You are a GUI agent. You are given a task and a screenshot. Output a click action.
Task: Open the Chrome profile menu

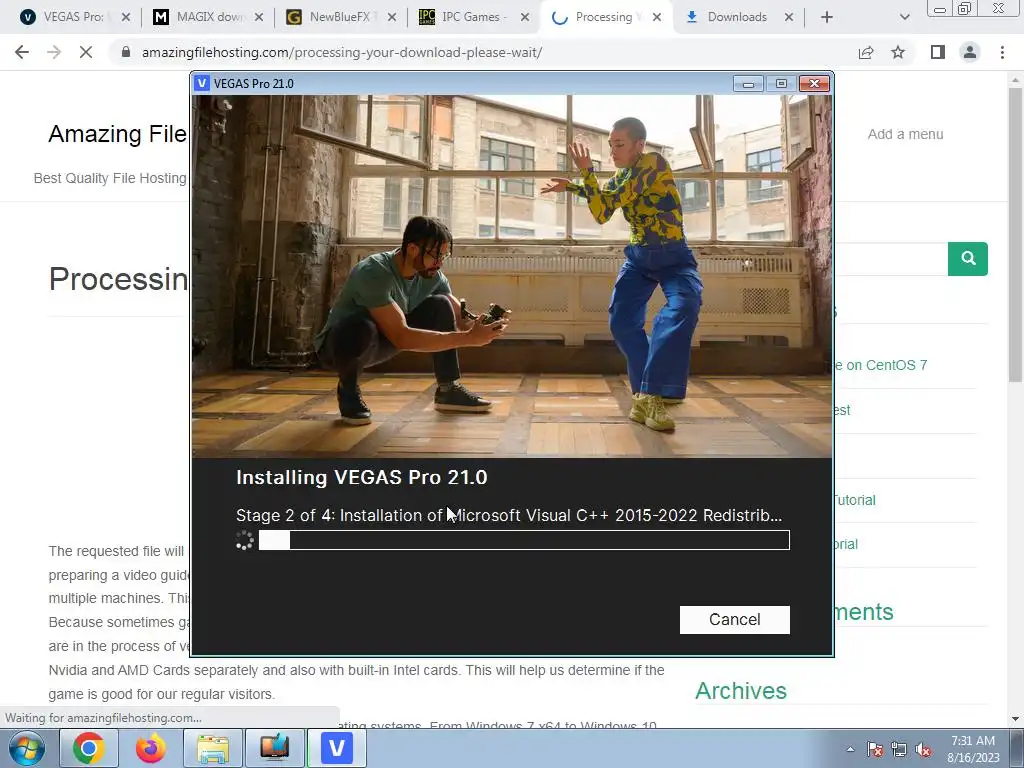pyautogui.click(x=970, y=52)
